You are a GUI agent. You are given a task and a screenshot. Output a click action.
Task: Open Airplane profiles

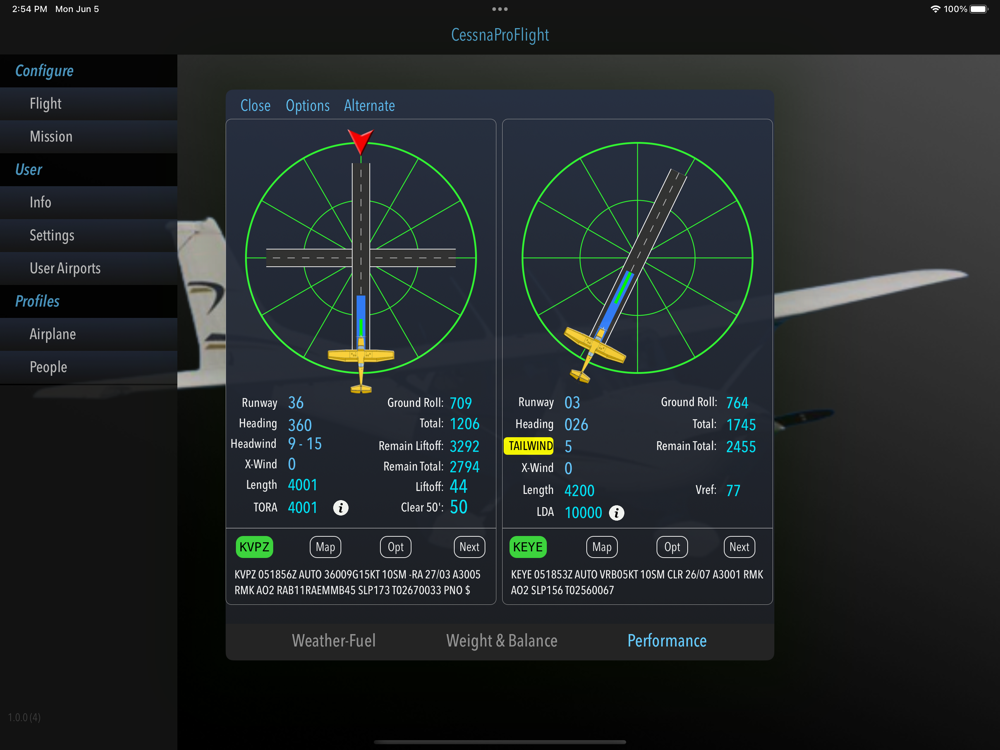tap(89, 334)
